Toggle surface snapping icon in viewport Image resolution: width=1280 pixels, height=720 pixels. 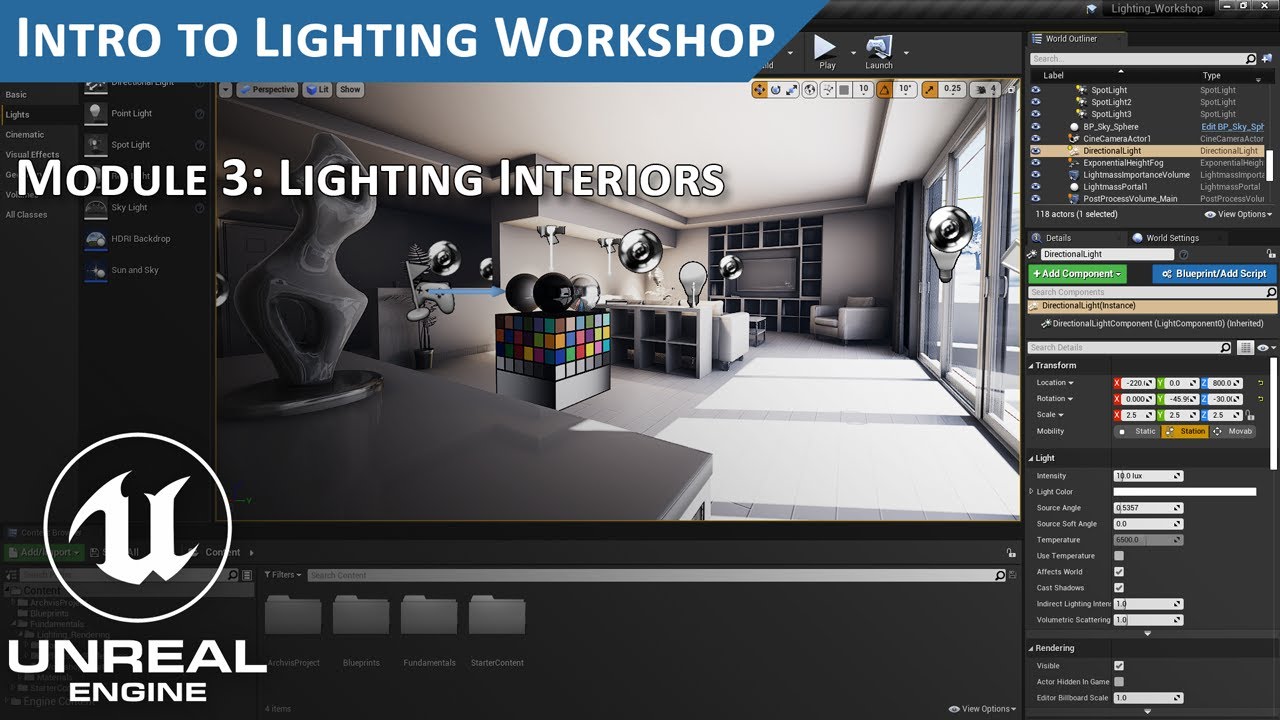pyautogui.click(x=827, y=89)
